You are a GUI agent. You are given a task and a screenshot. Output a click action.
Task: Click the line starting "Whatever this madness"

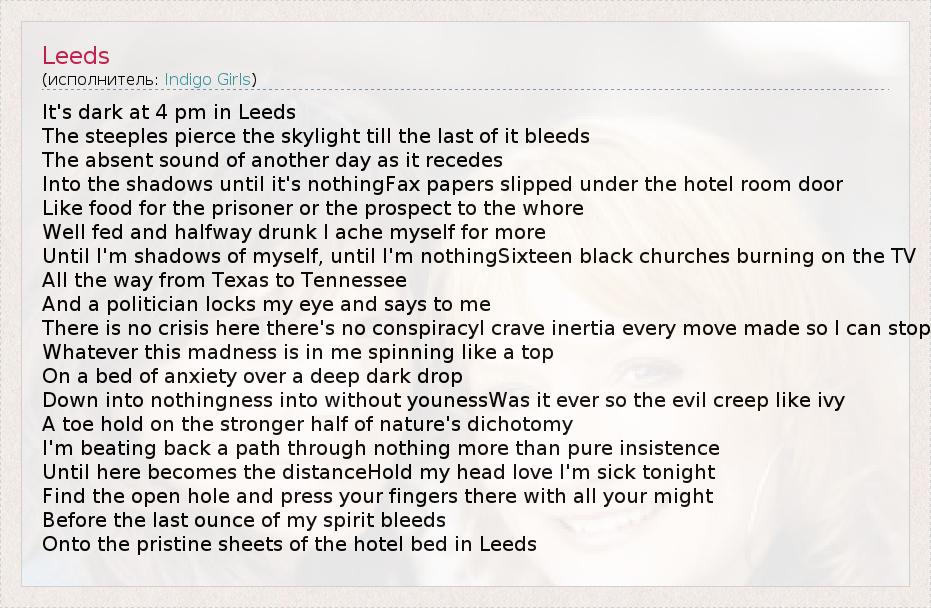pos(298,352)
